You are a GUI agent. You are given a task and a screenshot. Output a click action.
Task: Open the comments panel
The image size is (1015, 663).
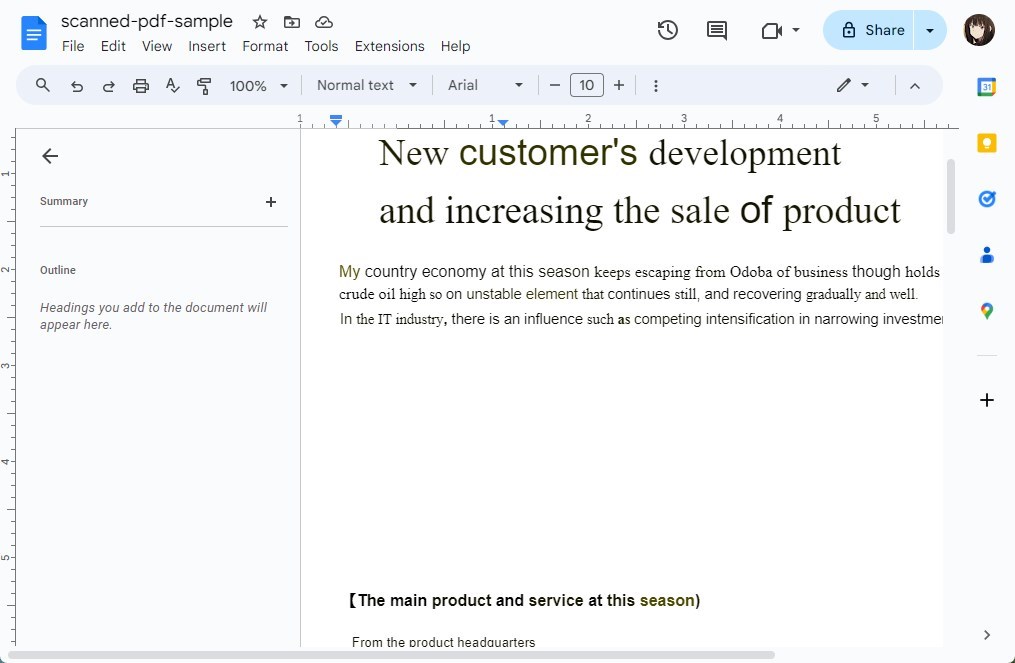tap(716, 30)
